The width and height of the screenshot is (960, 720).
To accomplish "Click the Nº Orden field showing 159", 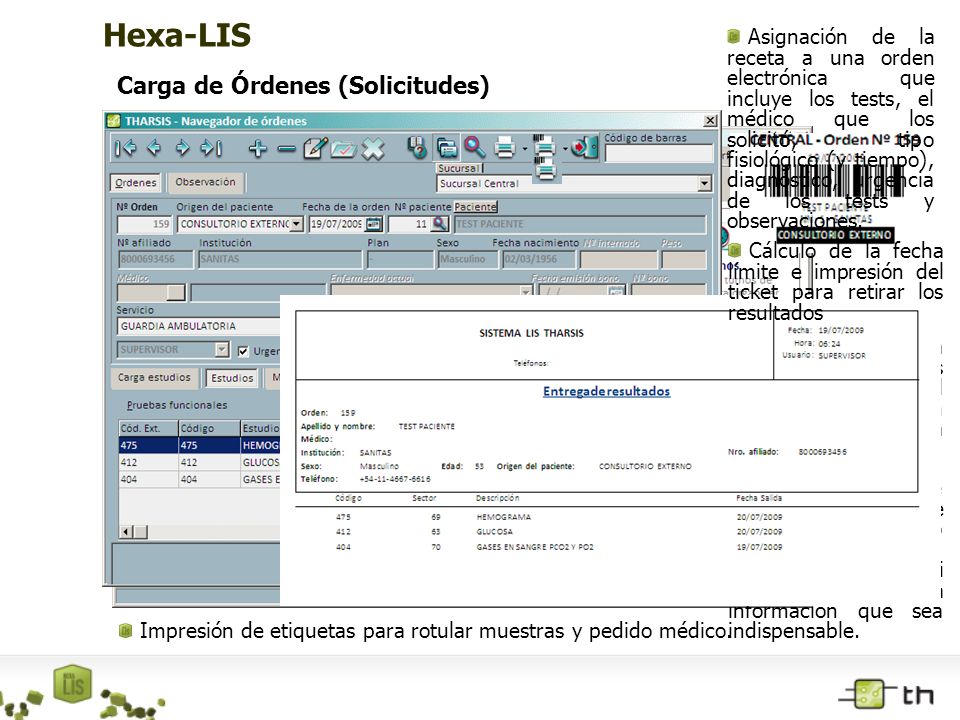I will point(144,224).
